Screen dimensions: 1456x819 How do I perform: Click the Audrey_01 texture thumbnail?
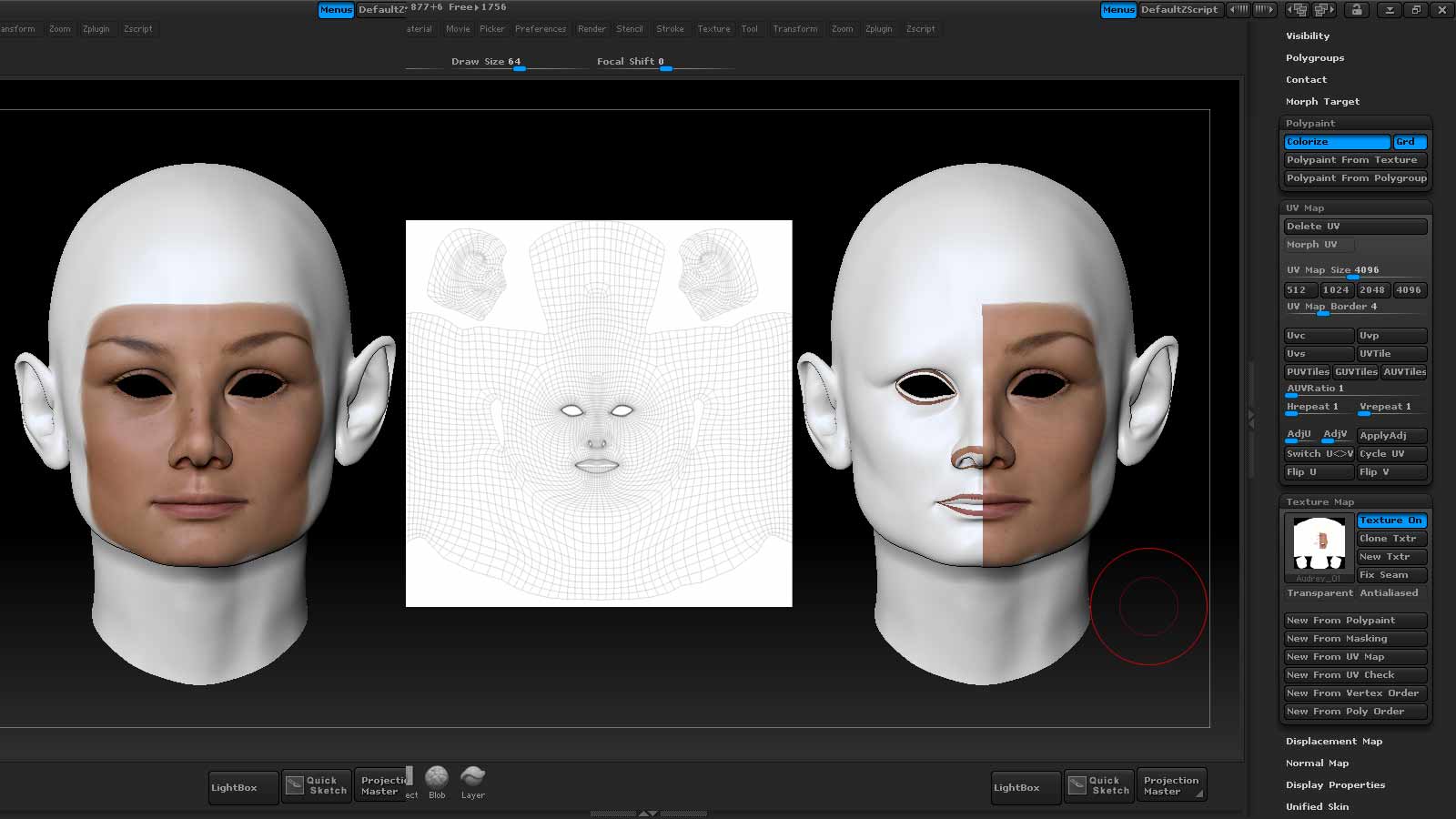click(x=1317, y=543)
